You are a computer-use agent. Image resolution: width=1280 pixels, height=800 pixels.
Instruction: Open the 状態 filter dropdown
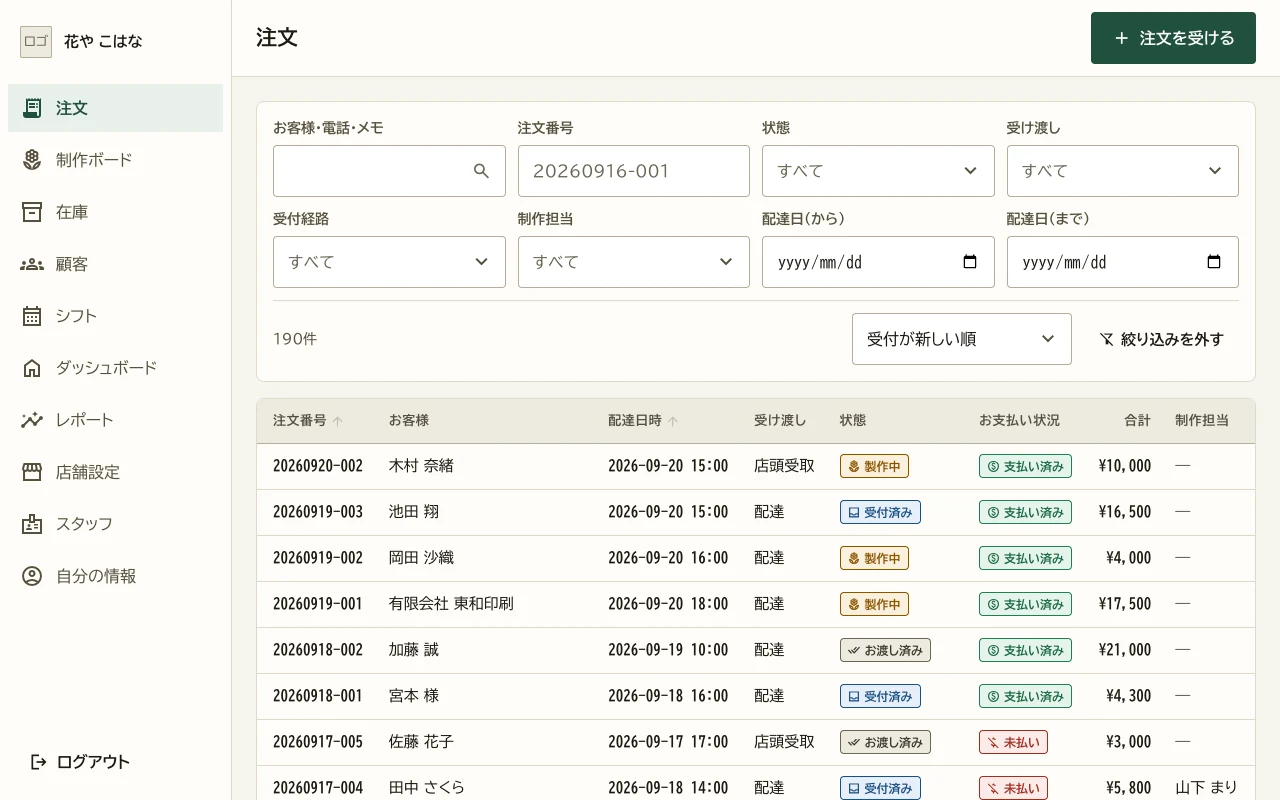(878, 171)
